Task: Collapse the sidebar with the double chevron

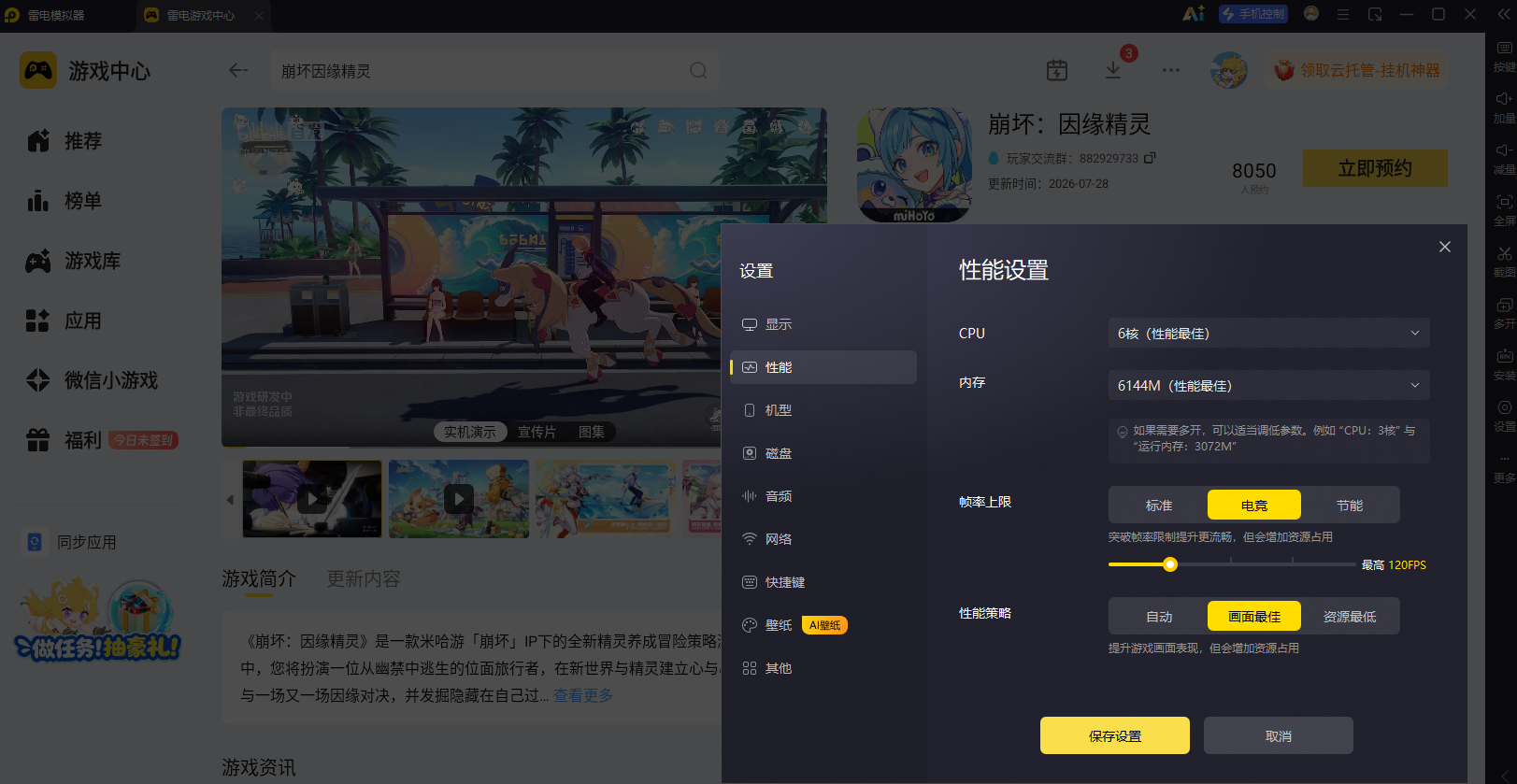Action: click(x=1504, y=13)
